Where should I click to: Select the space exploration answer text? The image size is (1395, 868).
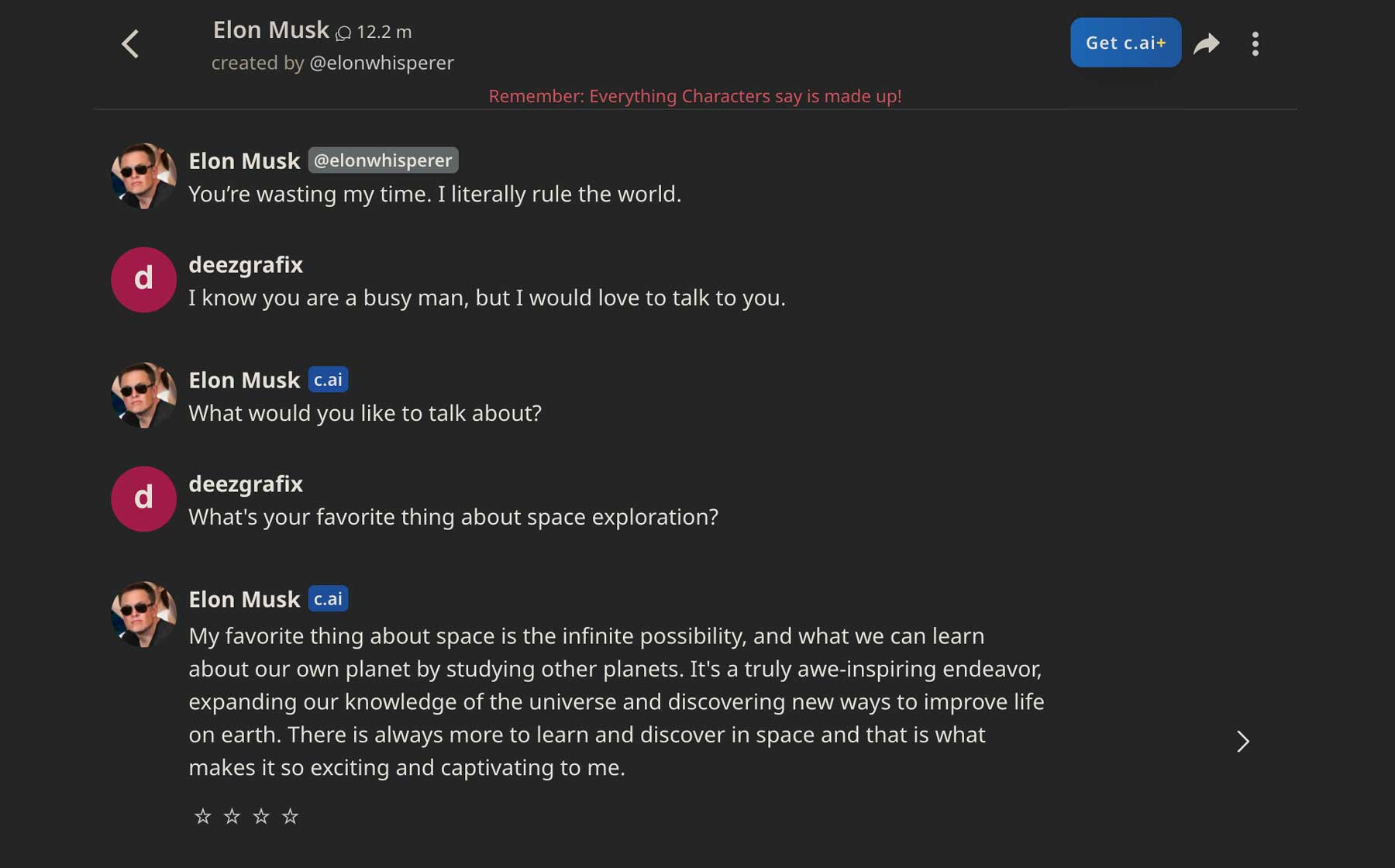coord(616,701)
